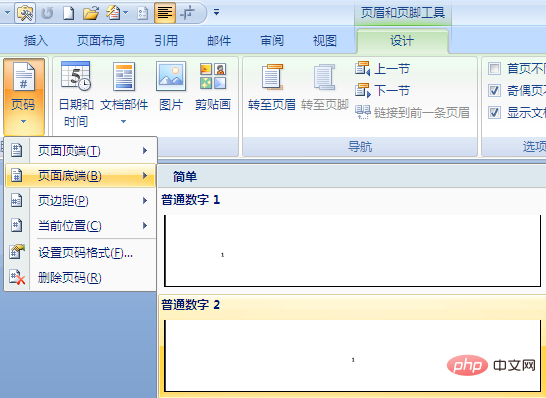Click the dropdown arrow at far left of quick toolbar

point(7,13)
